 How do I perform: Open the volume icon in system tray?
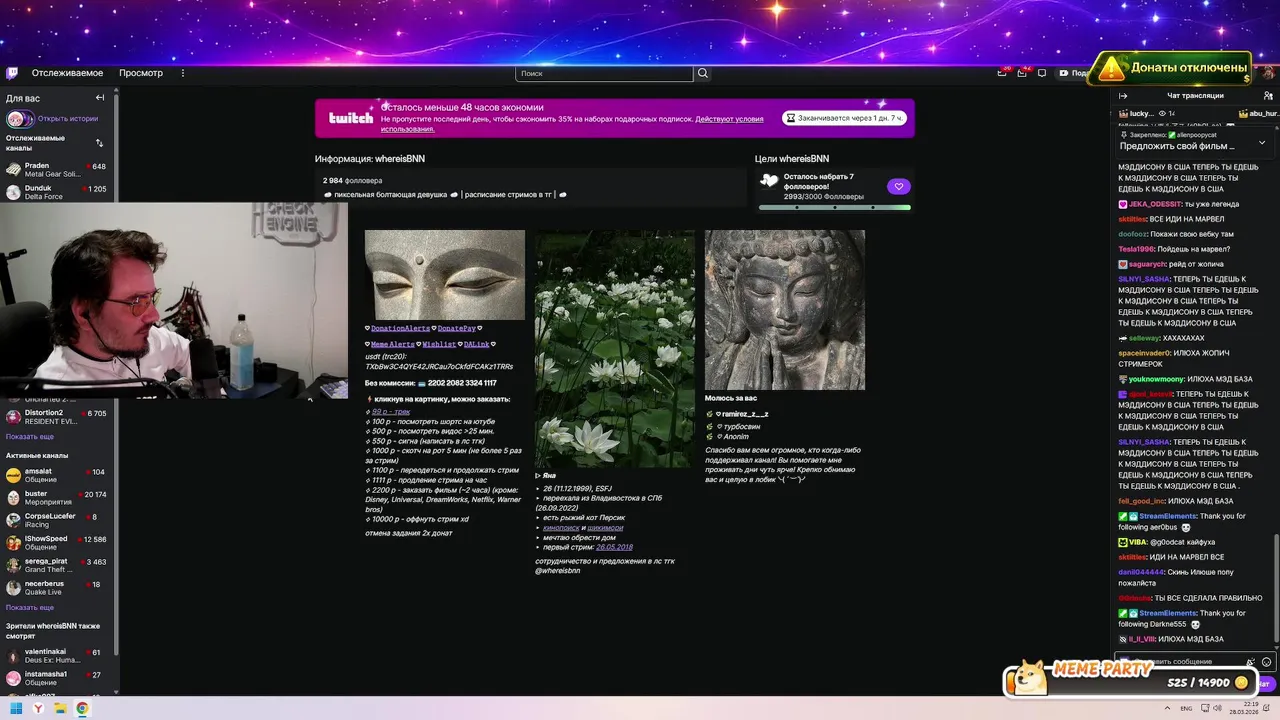tap(1217, 708)
